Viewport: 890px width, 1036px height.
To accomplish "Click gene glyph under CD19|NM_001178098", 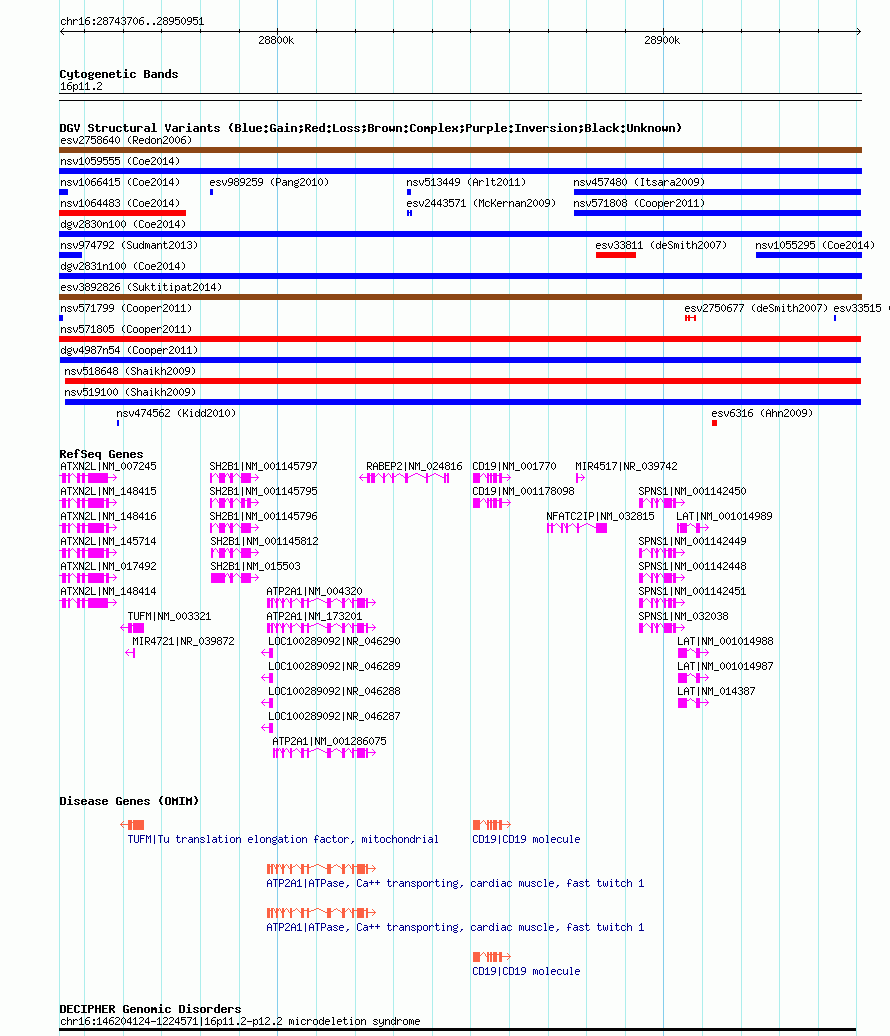I will 492,503.
